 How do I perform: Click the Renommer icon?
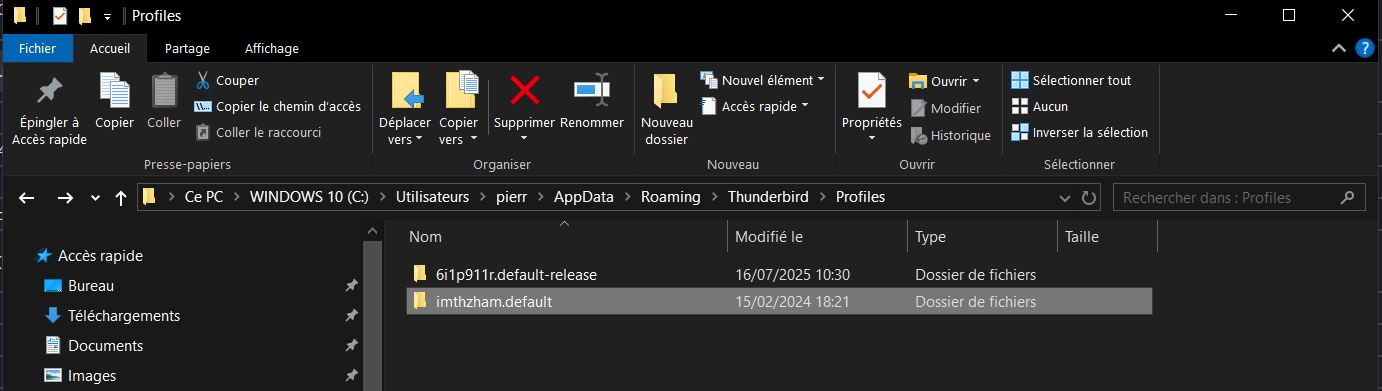point(591,90)
